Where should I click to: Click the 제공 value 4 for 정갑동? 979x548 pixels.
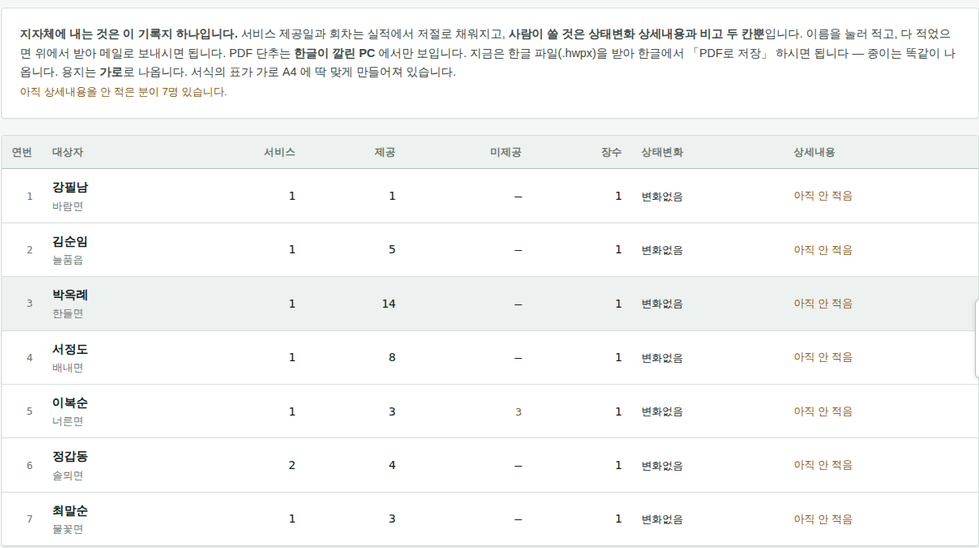[392, 465]
